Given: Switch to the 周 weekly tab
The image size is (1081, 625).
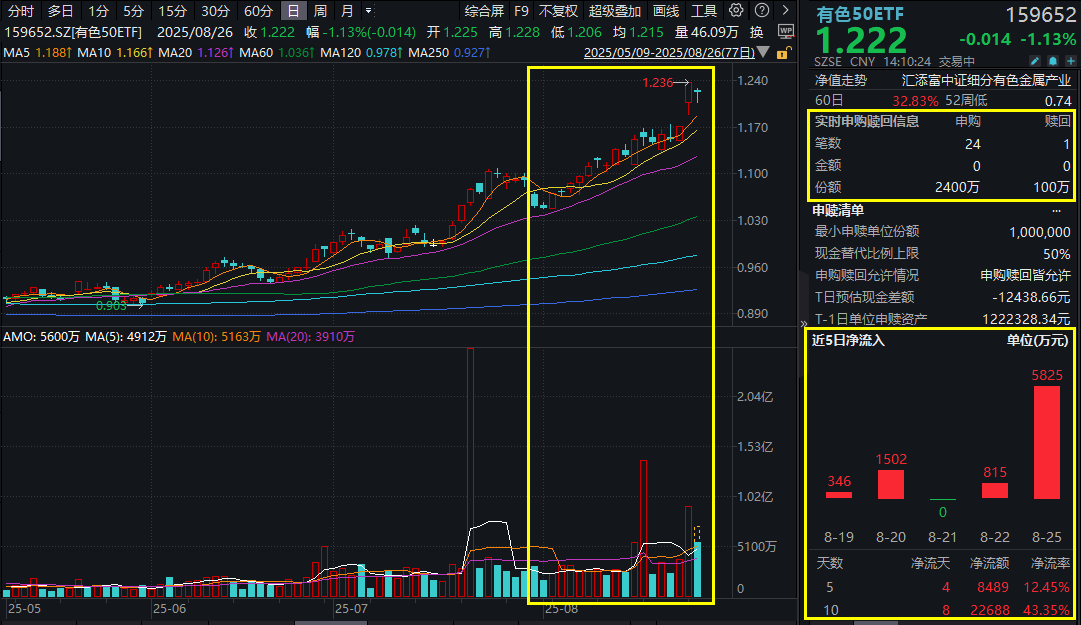Looking at the screenshot, I should pyautogui.click(x=321, y=10).
